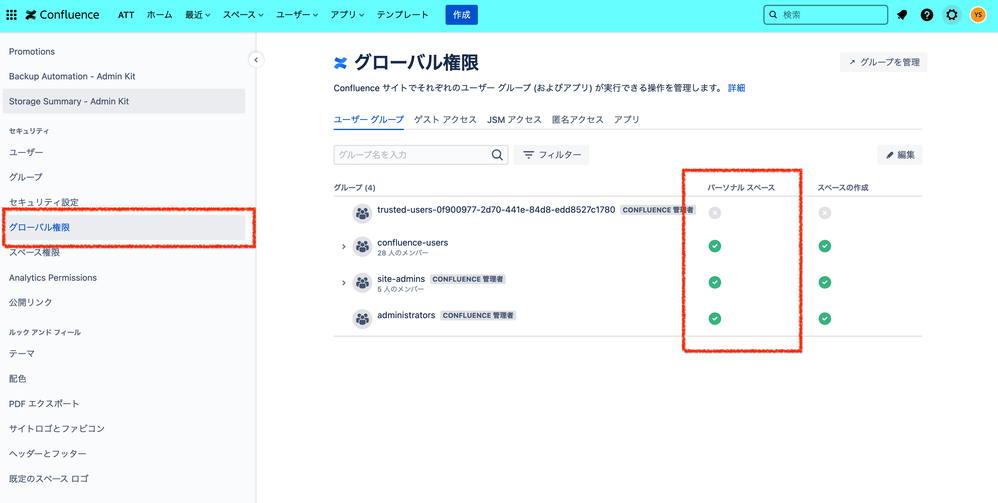Click the confluence-users group avatar icon
Image resolution: width=998 pixels, height=503 pixels.
pyautogui.click(x=362, y=246)
